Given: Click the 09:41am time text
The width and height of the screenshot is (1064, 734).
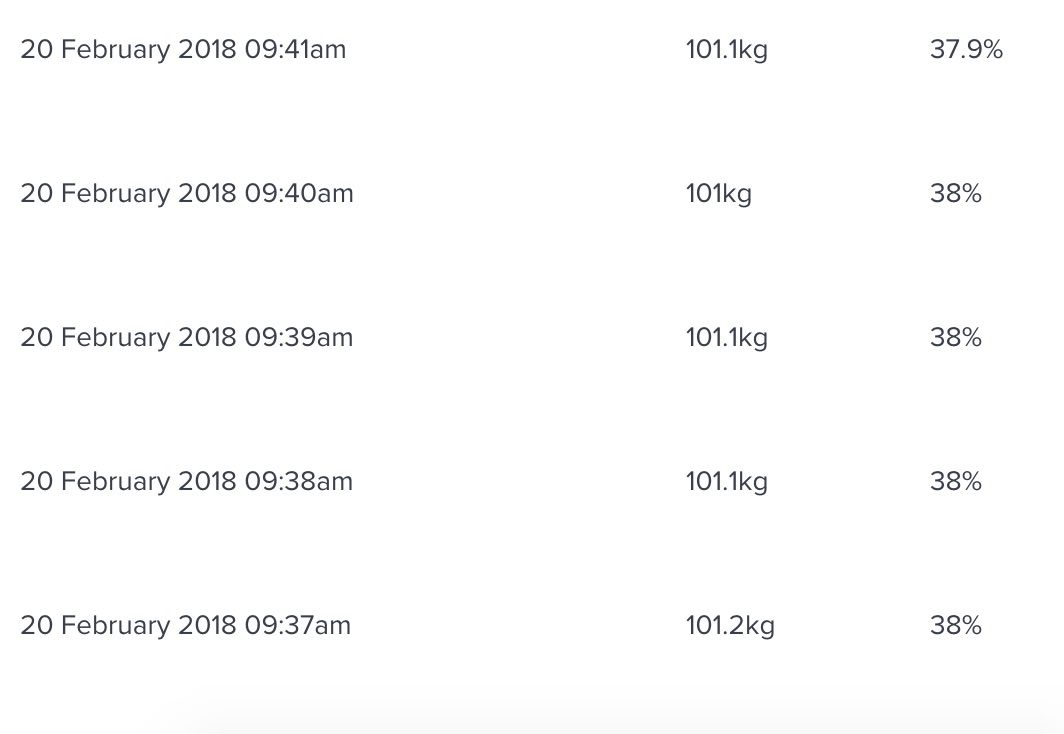Looking at the screenshot, I should [295, 50].
